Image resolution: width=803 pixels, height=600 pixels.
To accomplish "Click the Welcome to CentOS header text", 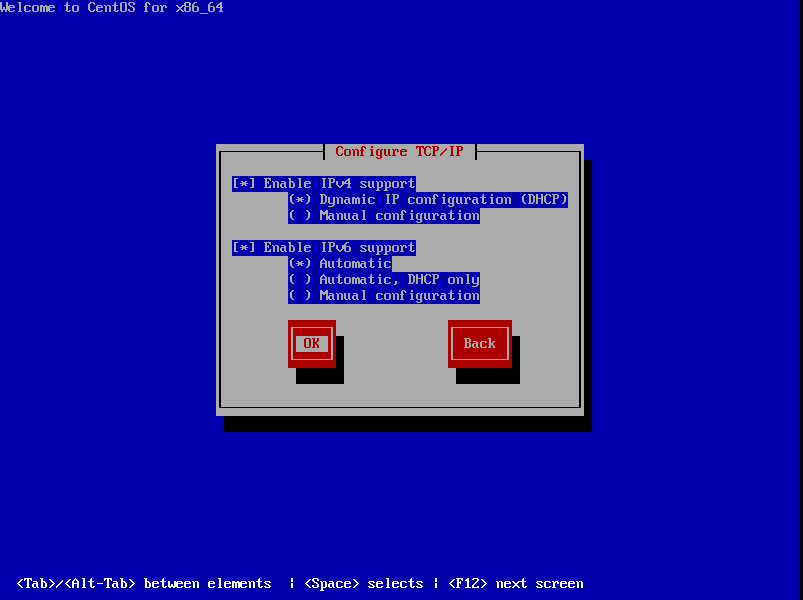I will [x=112, y=8].
